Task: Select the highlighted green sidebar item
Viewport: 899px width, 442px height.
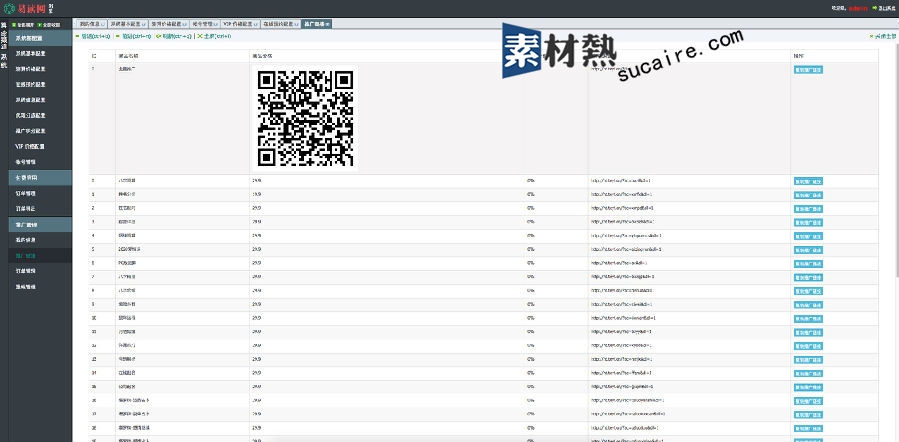Action: pyautogui.click(x=40, y=255)
